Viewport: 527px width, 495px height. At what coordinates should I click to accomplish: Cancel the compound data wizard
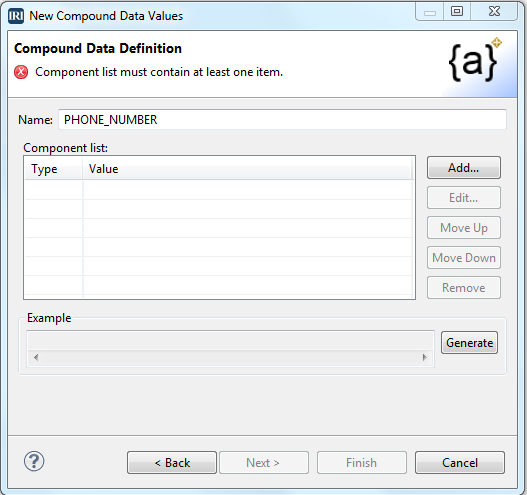tap(460, 463)
